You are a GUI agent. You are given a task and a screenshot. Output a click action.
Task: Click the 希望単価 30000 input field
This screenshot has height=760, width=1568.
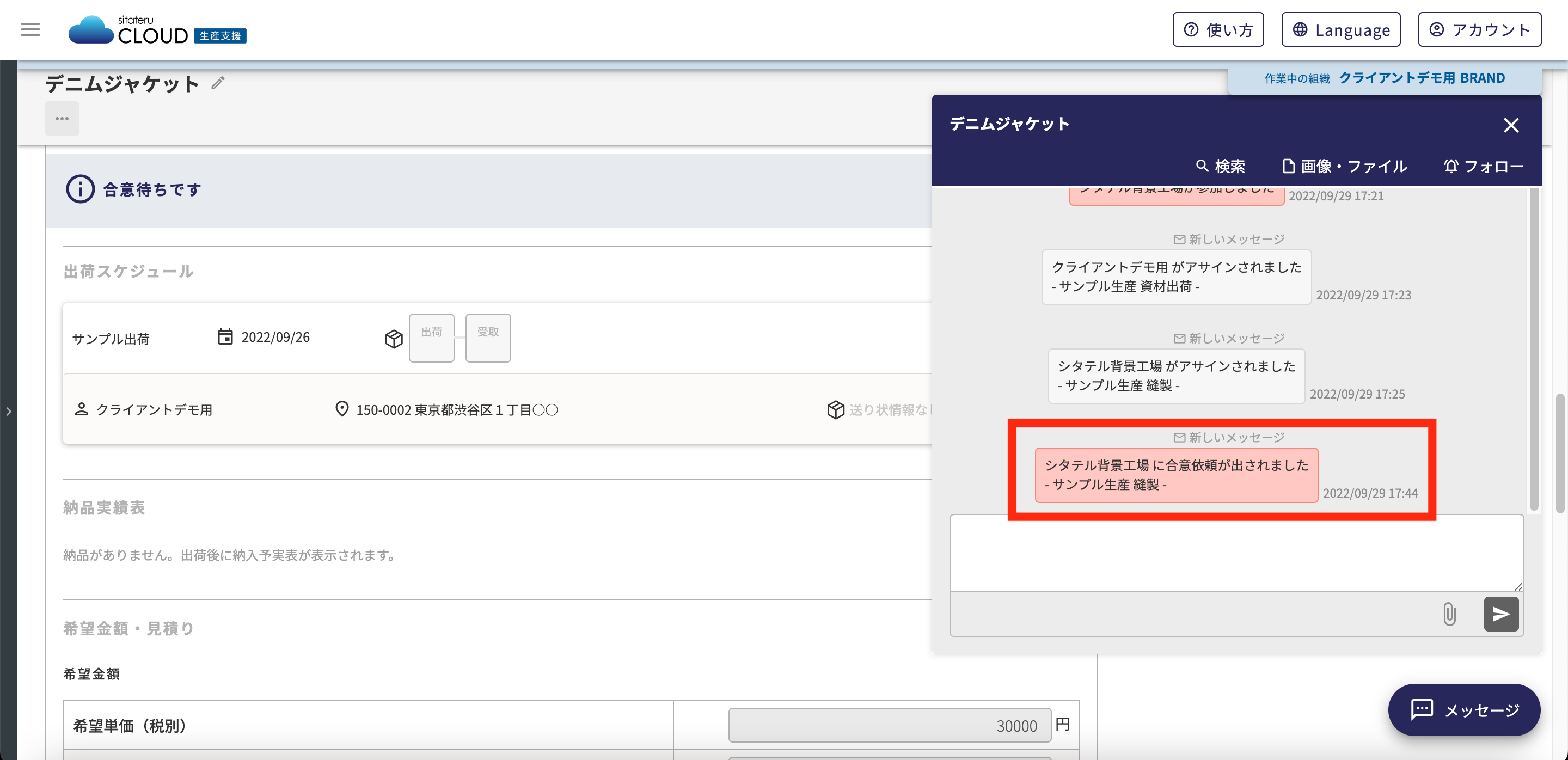tap(889, 725)
